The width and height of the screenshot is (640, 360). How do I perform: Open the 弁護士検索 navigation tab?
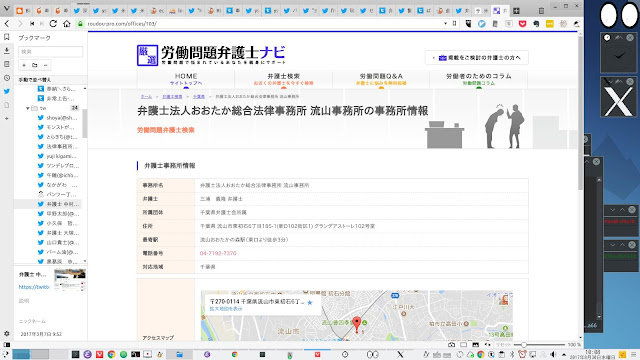tap(284, 79)
